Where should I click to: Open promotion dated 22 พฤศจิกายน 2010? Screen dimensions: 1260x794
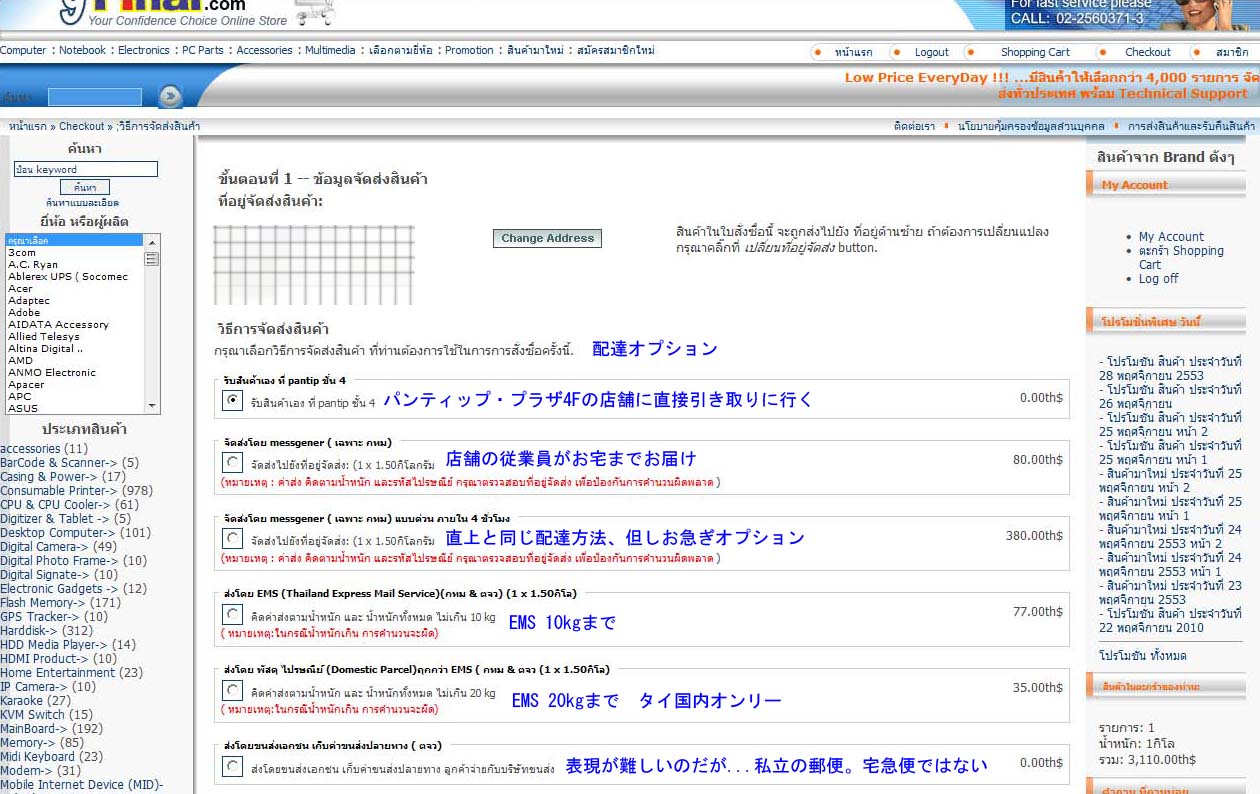(x=1170, y=621)
